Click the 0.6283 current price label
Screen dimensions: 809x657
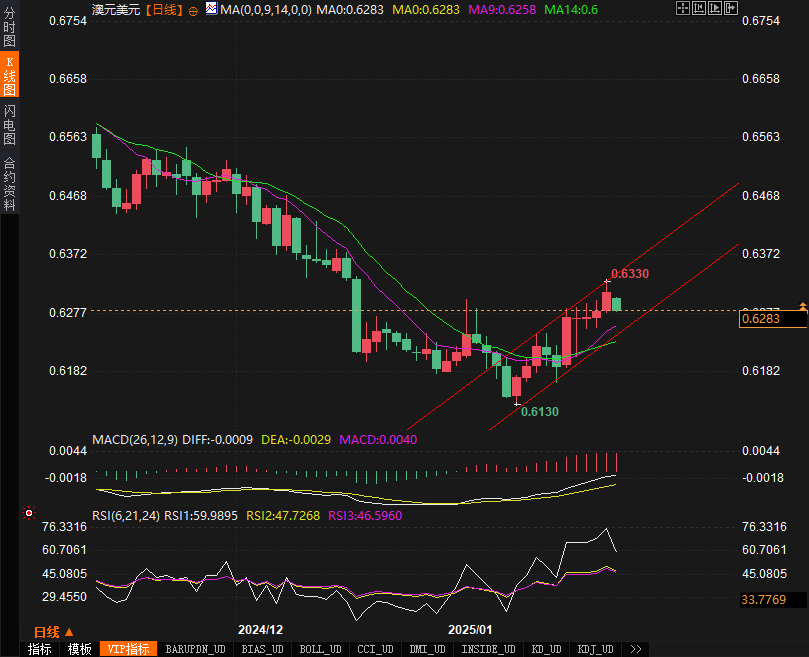coord(772,319)
